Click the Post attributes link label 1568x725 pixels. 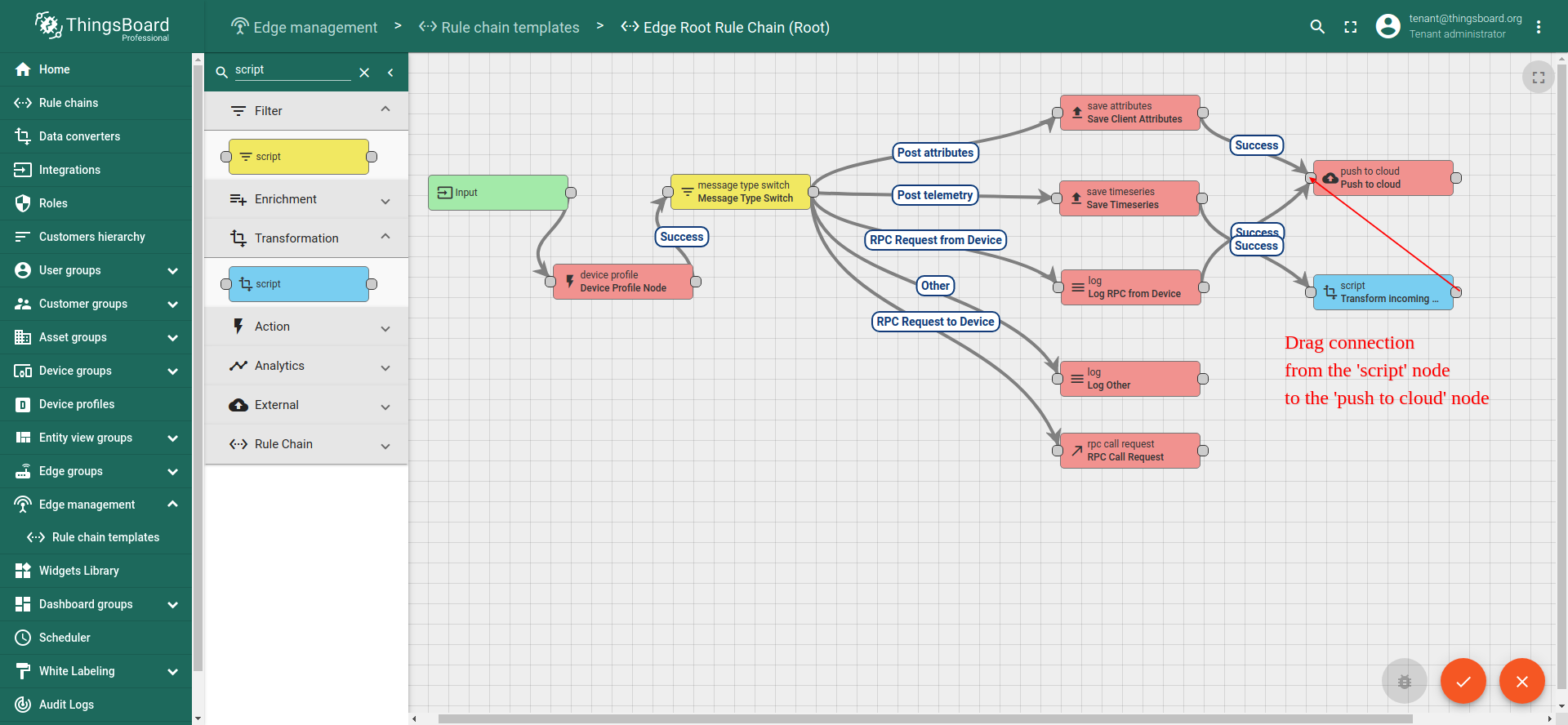coord(935,153)
